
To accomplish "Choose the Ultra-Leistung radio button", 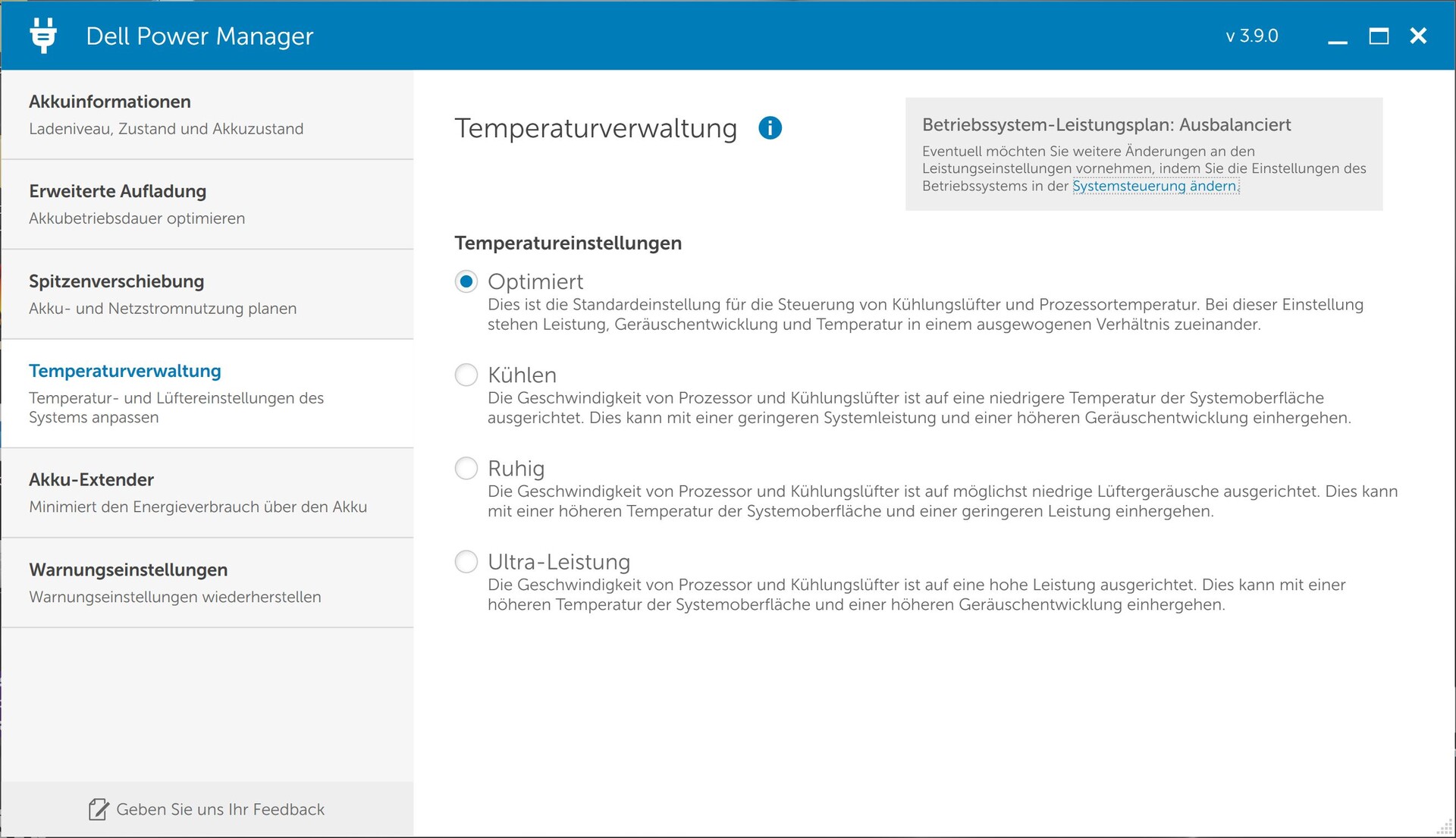I will pyautogui.click(x=466, y=562).
